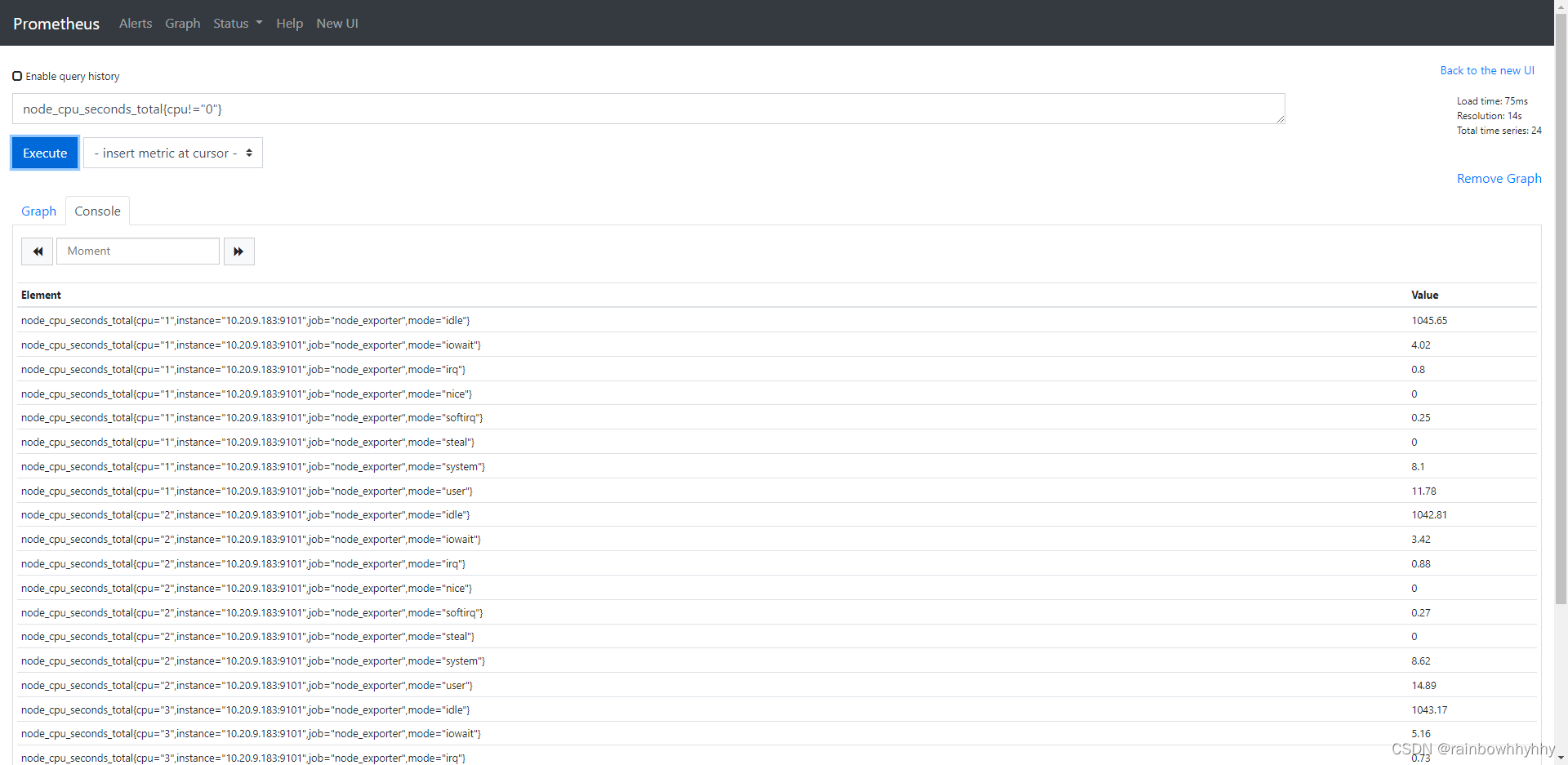The image size is (1568, 765).
Task: Select the cpu="1" mode="irq" element
Action: pyautogui.click(x=243, y=369)
